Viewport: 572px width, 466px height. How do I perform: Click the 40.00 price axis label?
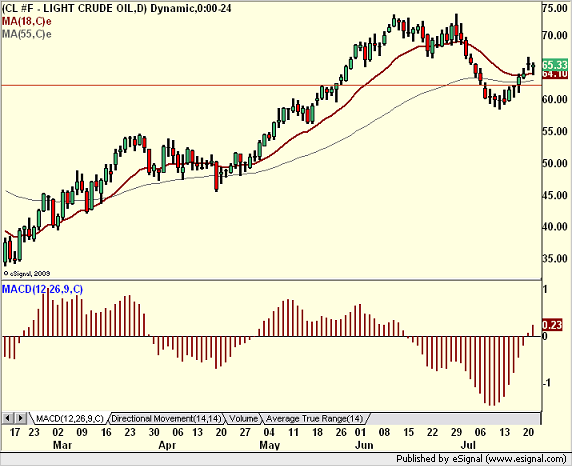point(554,227)
